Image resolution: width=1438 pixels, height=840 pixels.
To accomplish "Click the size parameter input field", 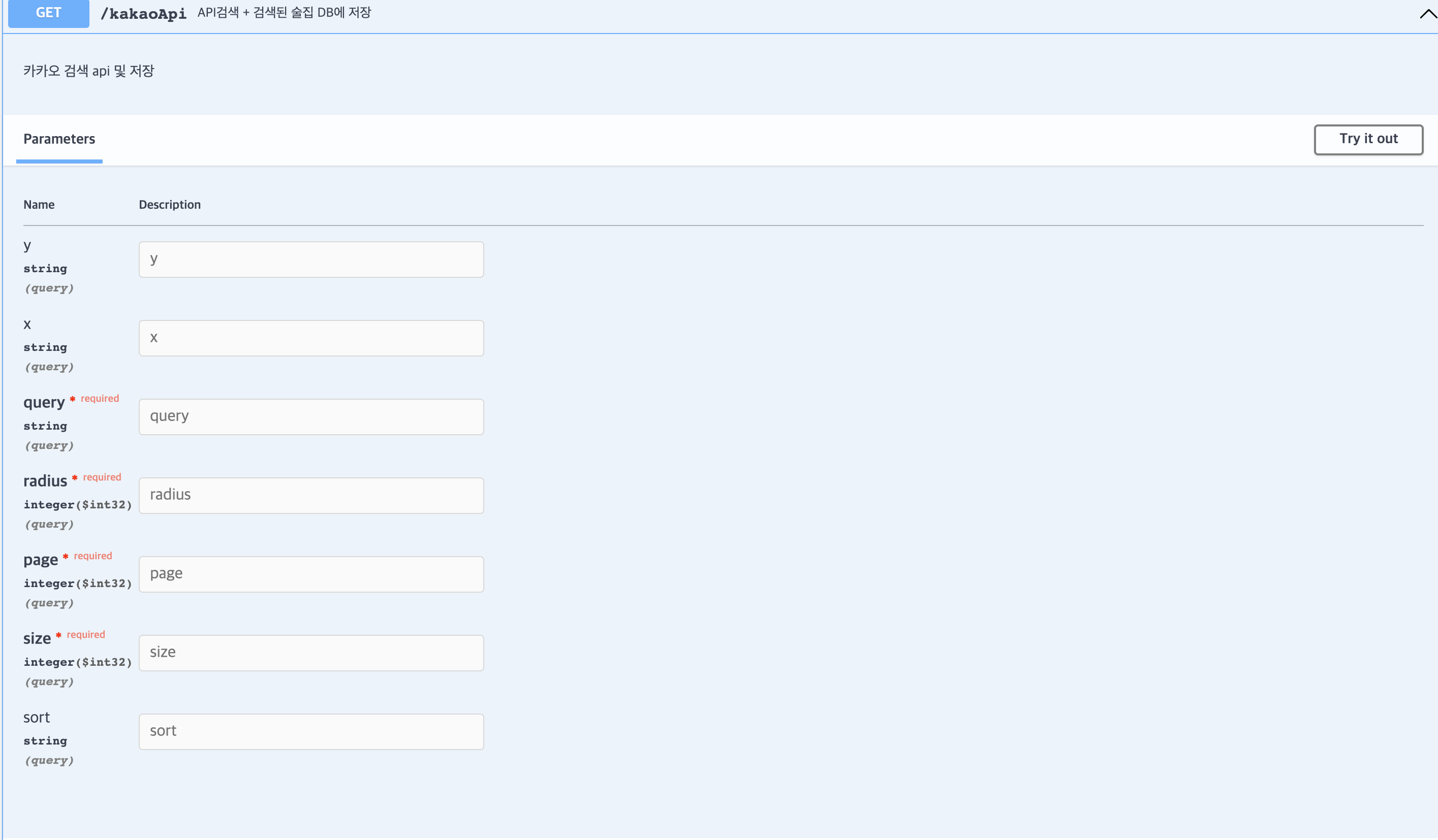I will (311, 653).
